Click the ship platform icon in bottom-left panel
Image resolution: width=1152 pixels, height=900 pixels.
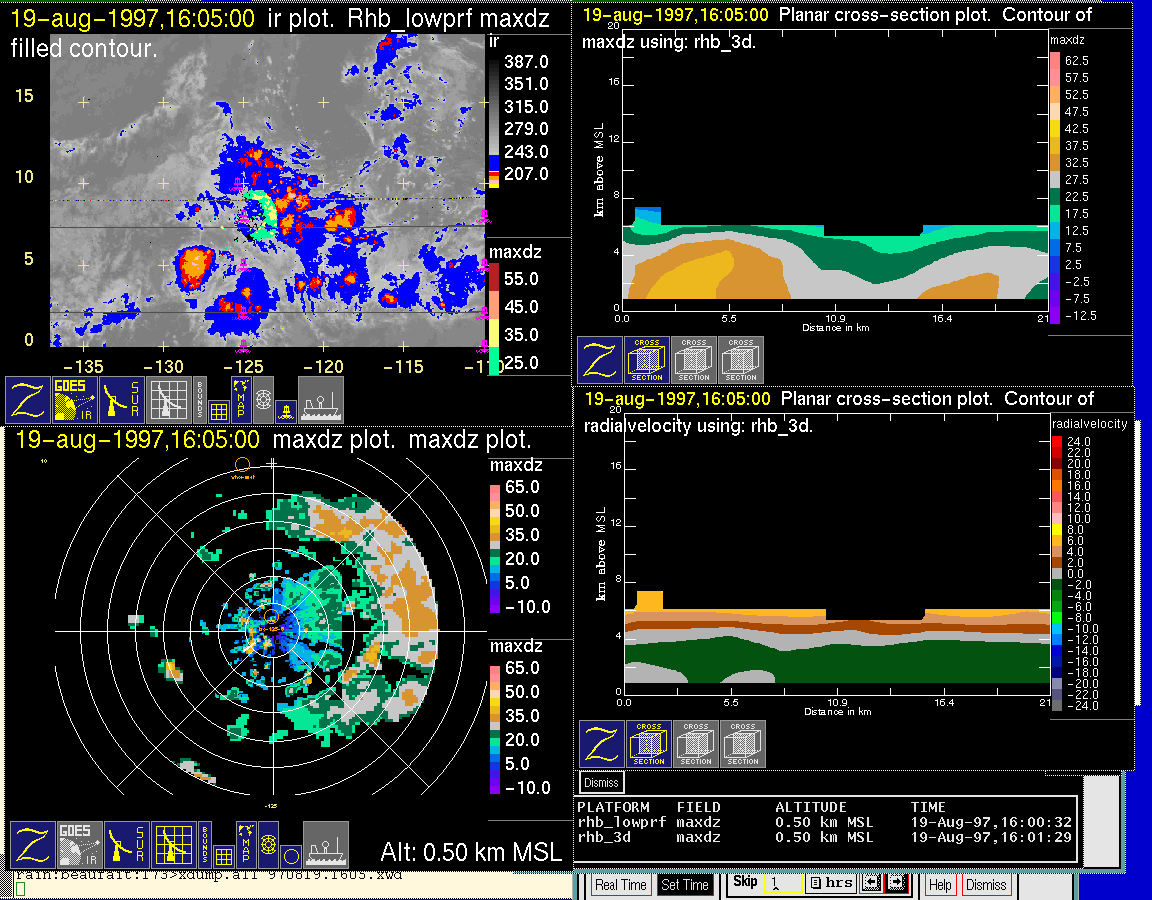325,845
